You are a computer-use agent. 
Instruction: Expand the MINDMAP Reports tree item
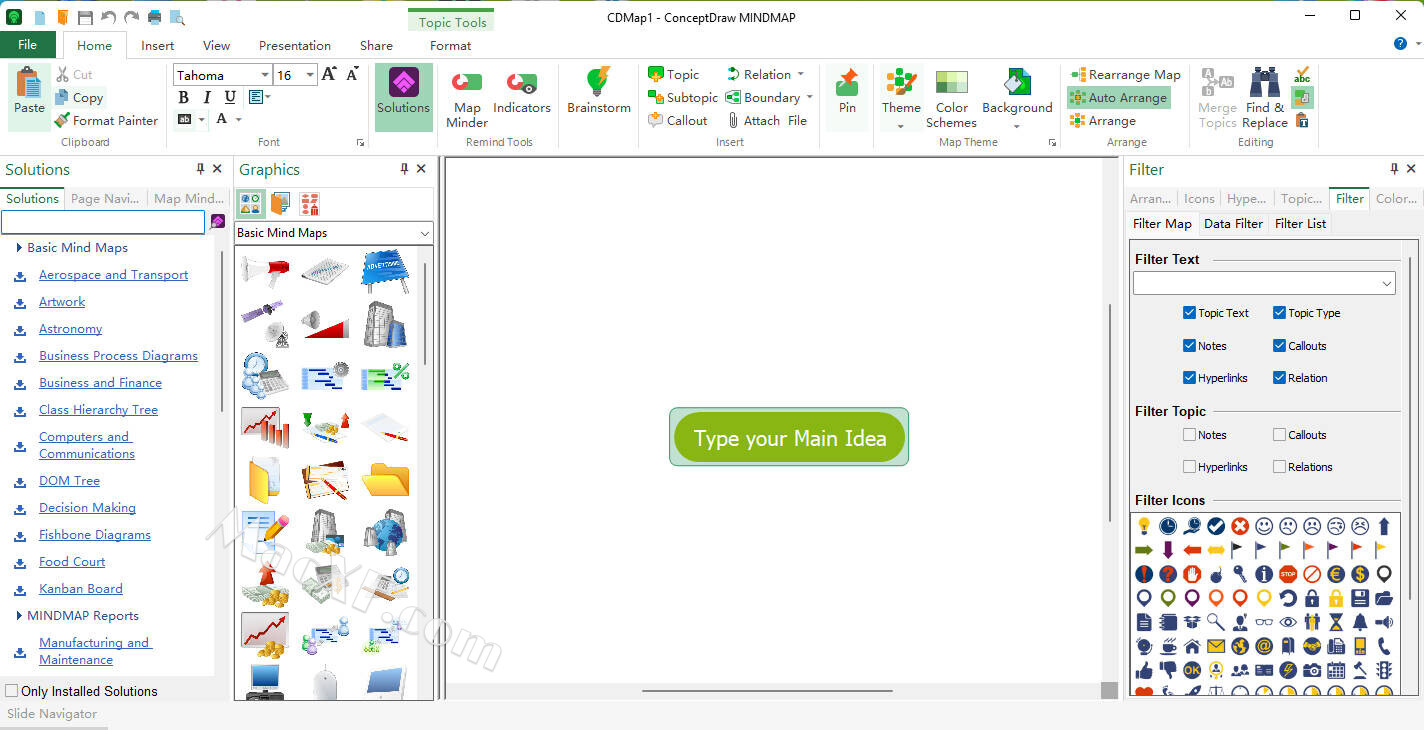[x=19, y=616]
